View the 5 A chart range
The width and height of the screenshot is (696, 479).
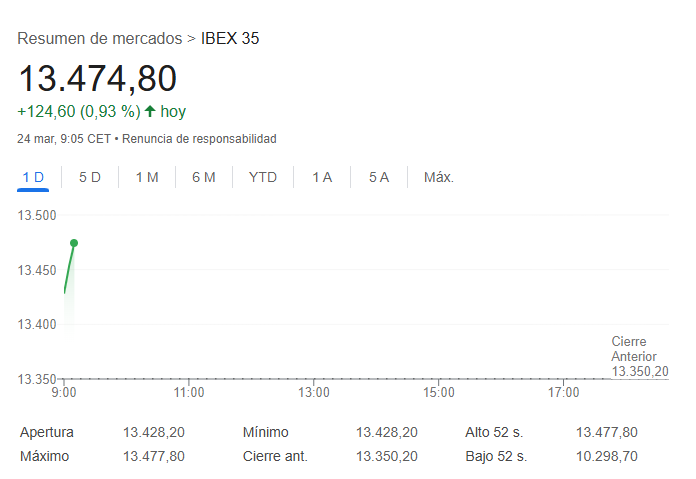coord(378,177)
